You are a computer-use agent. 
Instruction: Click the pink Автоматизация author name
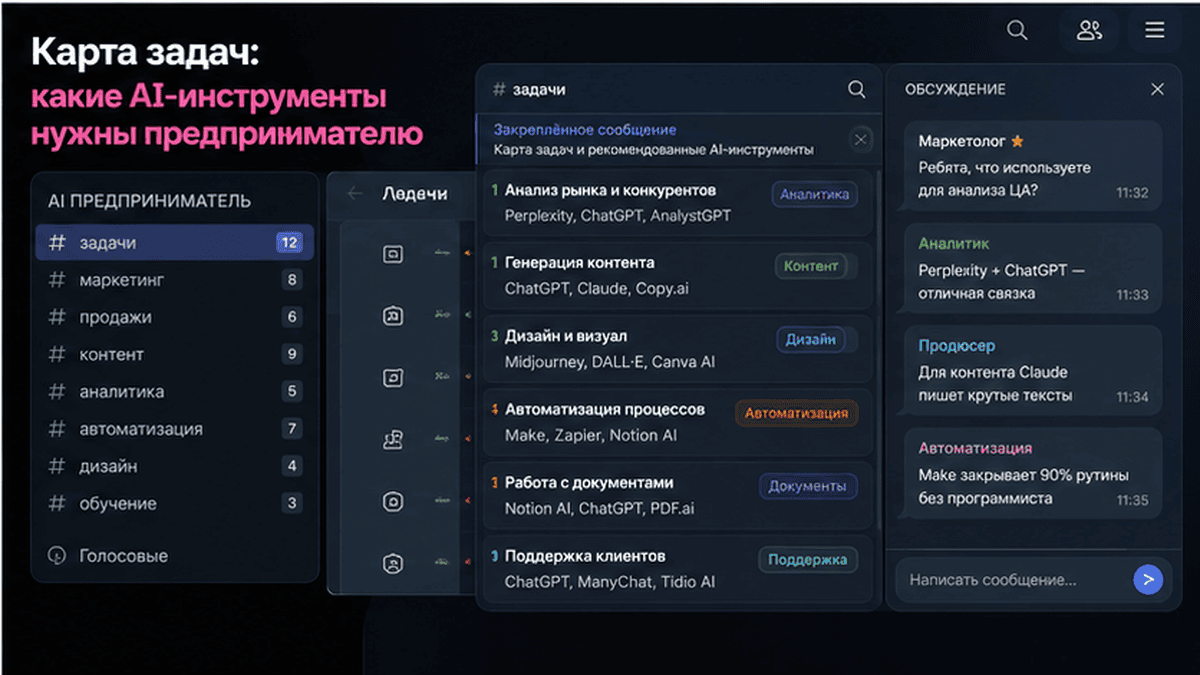(975, 448)
